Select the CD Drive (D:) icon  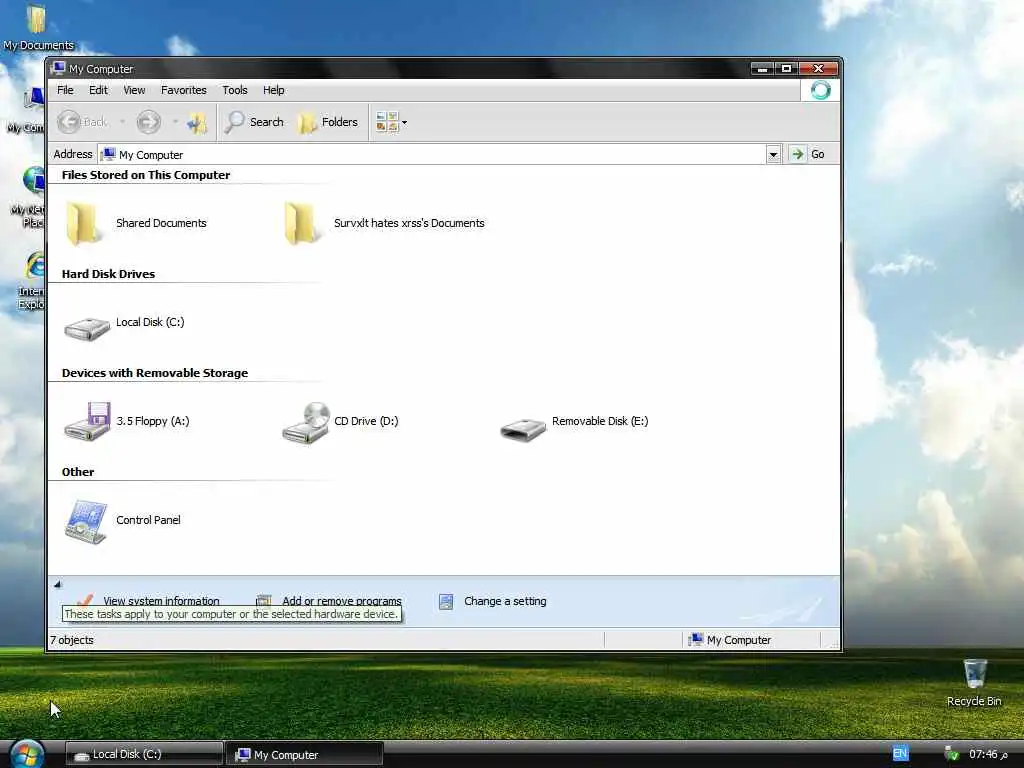[x=306, y=423]
